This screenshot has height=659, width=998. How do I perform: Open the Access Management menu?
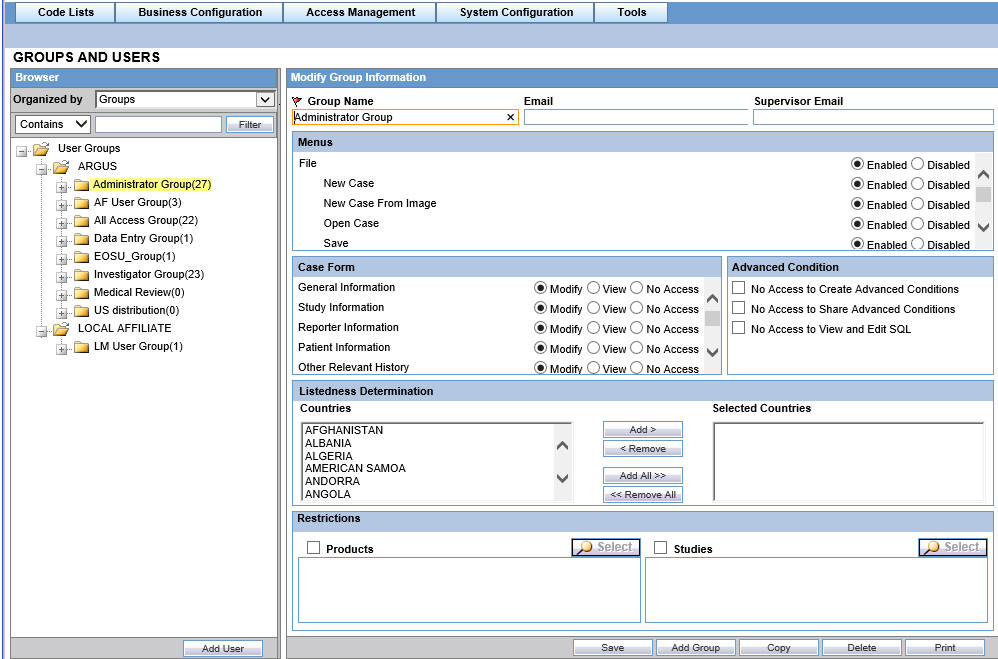coord(360,12)
